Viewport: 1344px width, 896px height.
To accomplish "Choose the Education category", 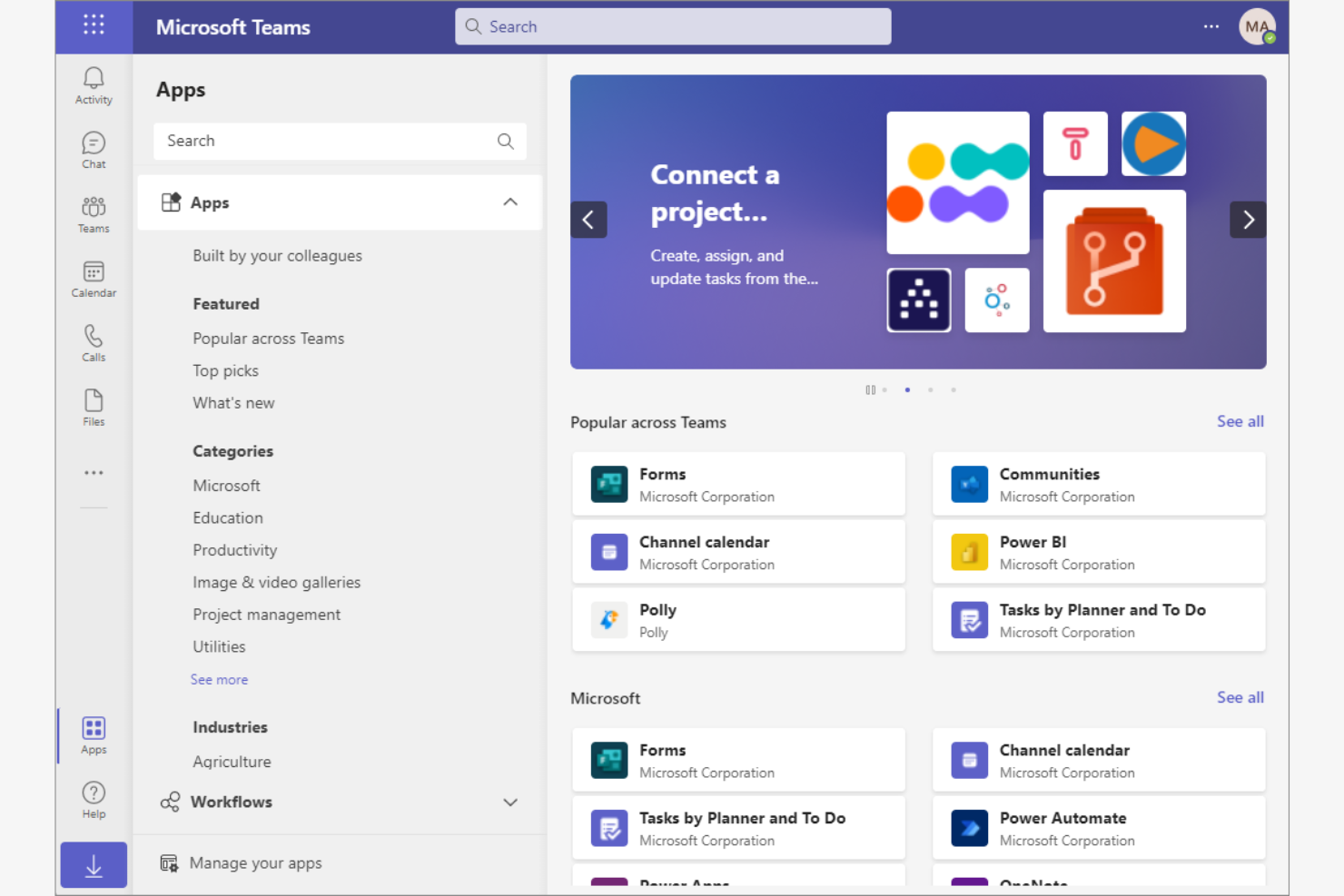I will pyautogui.click(x=228, y=518).
